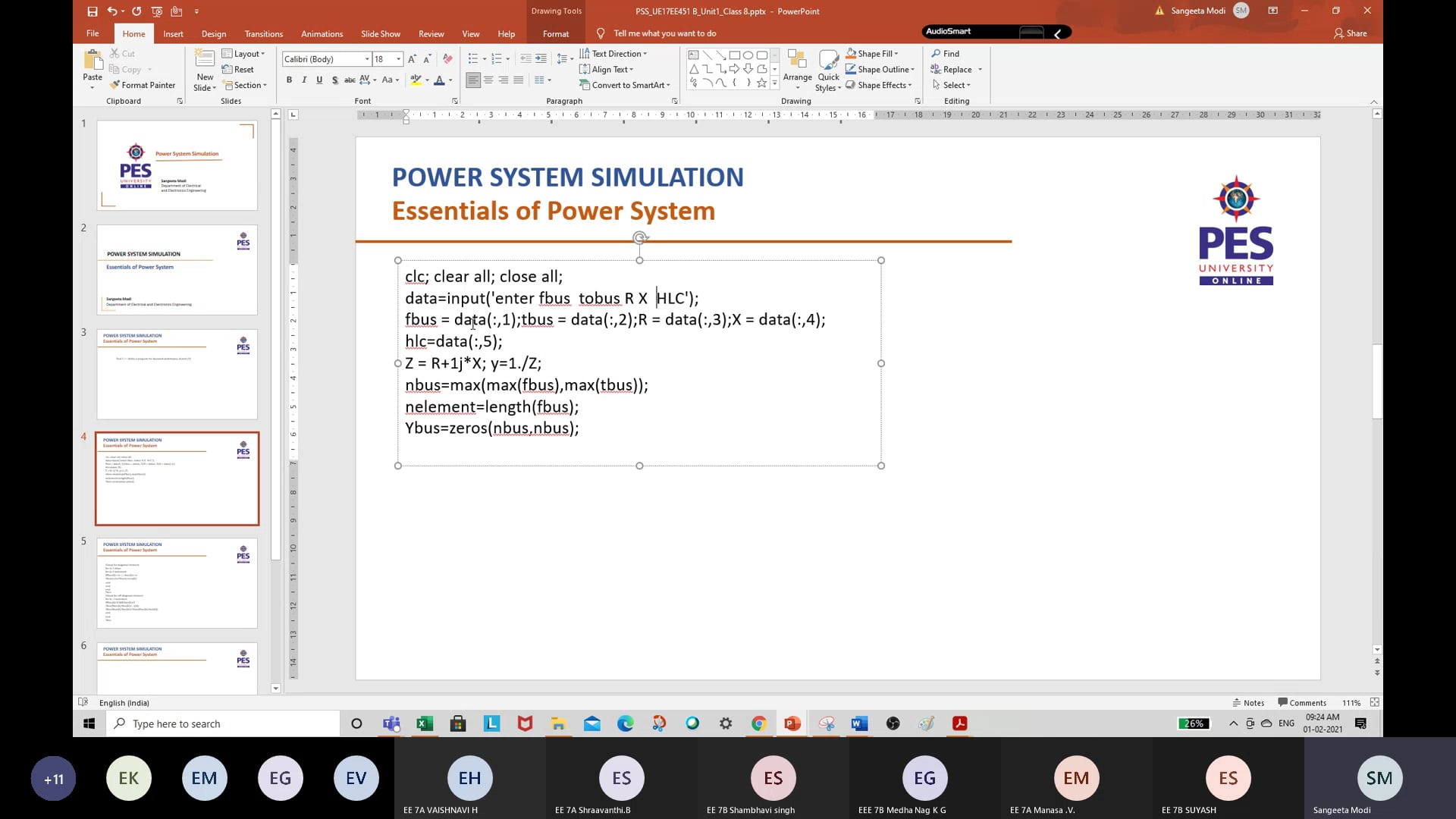The image size is (1456, 819).
Task: Open the font size dropdown
Action: pyautogui.click(x=397, y=58)
